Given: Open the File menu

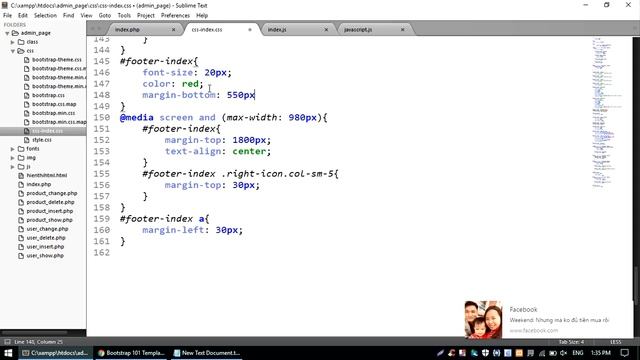Looking at the screenshot, I should (x=7, y=16).
